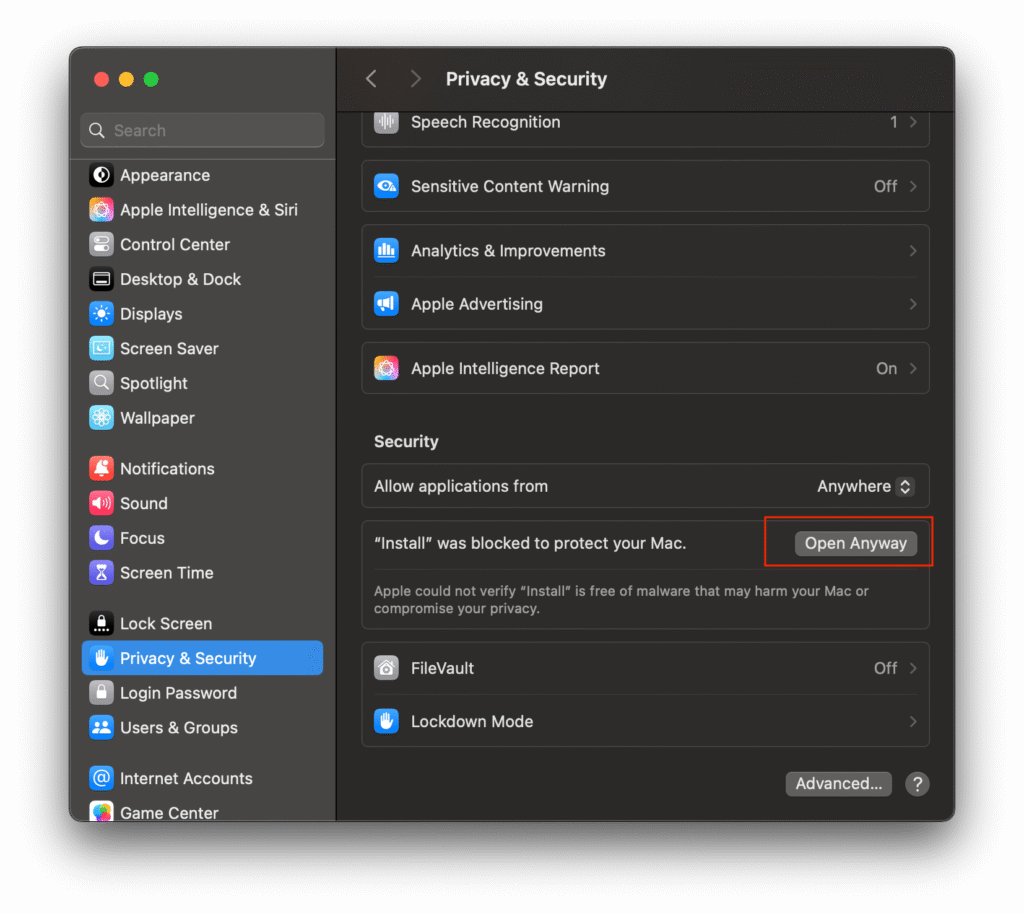Open the Lock Screen padlock icon

[101, 623]
